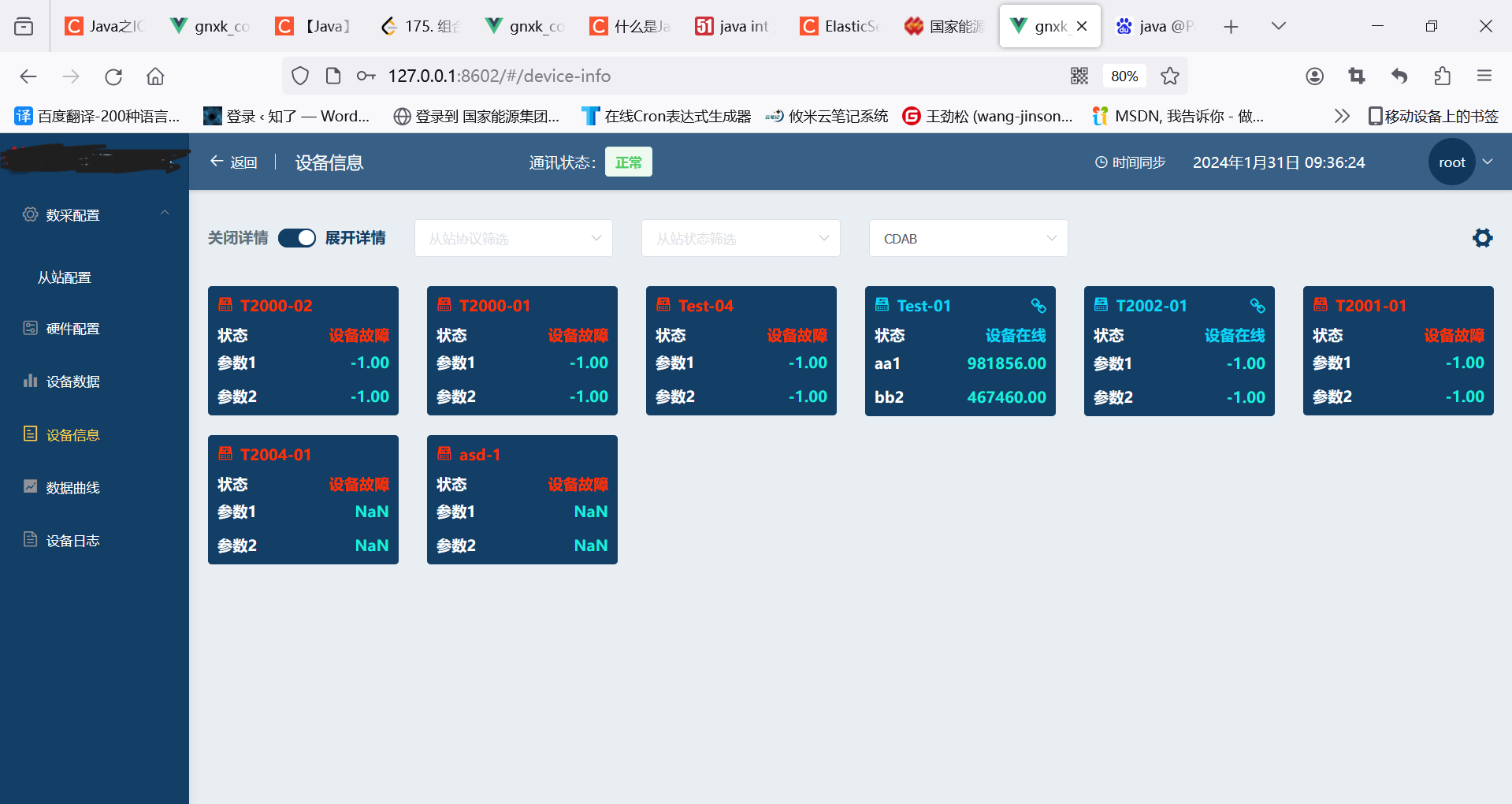Click the 时间同步 clock icon
The width and height of the screenshot is (1512, 804).
[x=1101, y=162]
